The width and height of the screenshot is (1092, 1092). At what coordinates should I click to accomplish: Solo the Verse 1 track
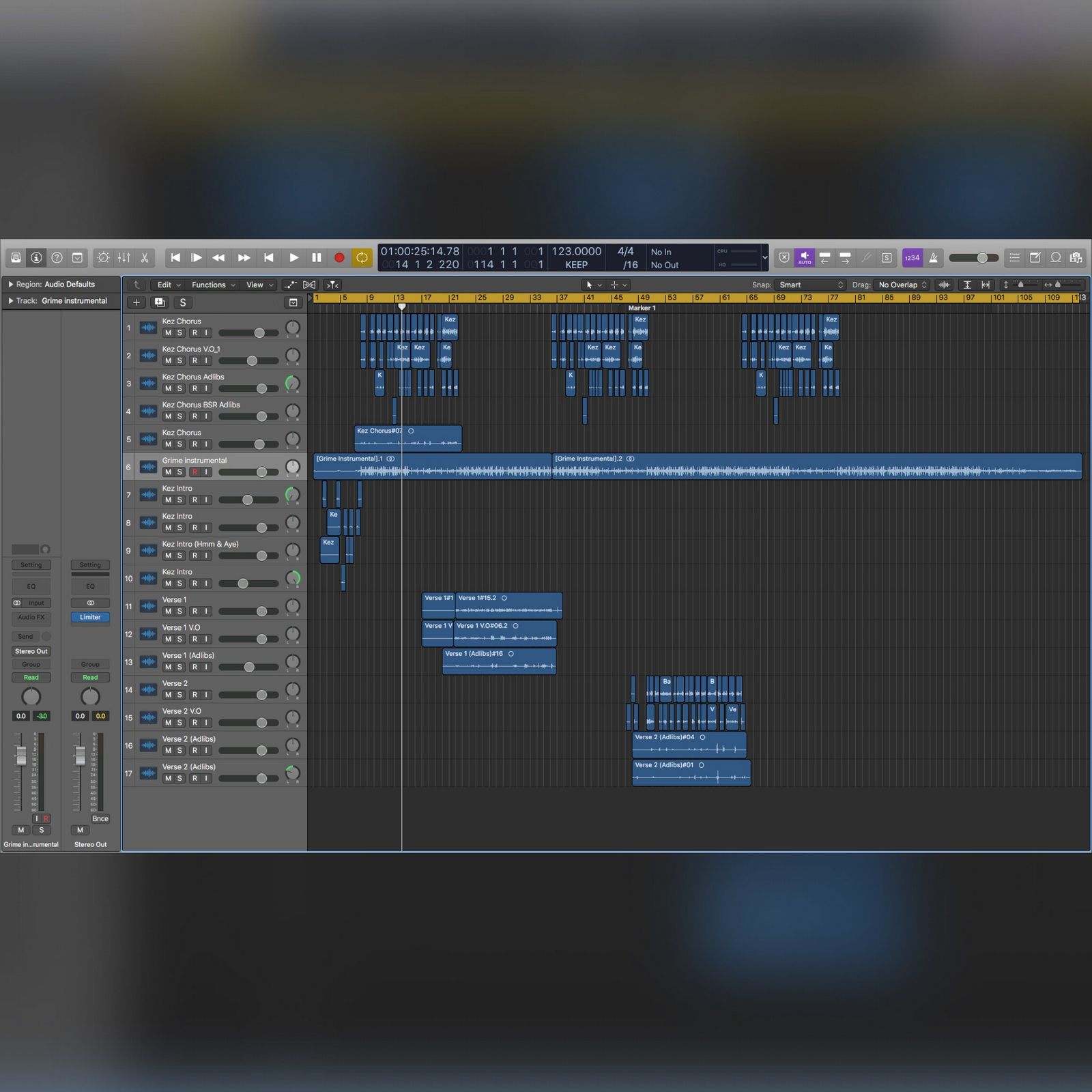point(180,612)
